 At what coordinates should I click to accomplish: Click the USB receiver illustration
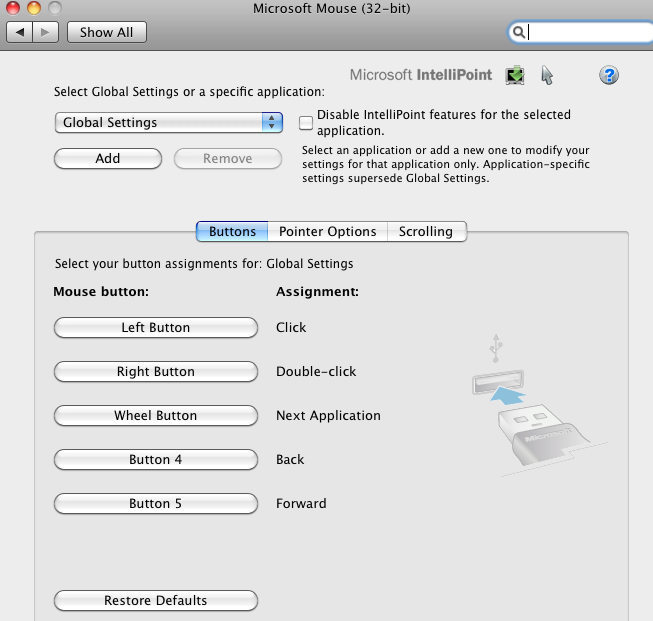pos(540,406)
